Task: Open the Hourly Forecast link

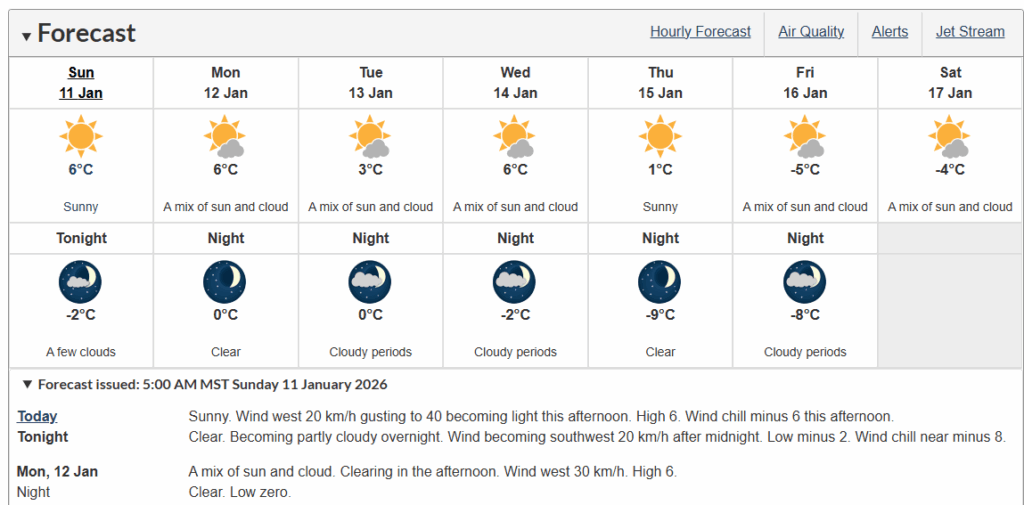Action: (x=700, y=32)
